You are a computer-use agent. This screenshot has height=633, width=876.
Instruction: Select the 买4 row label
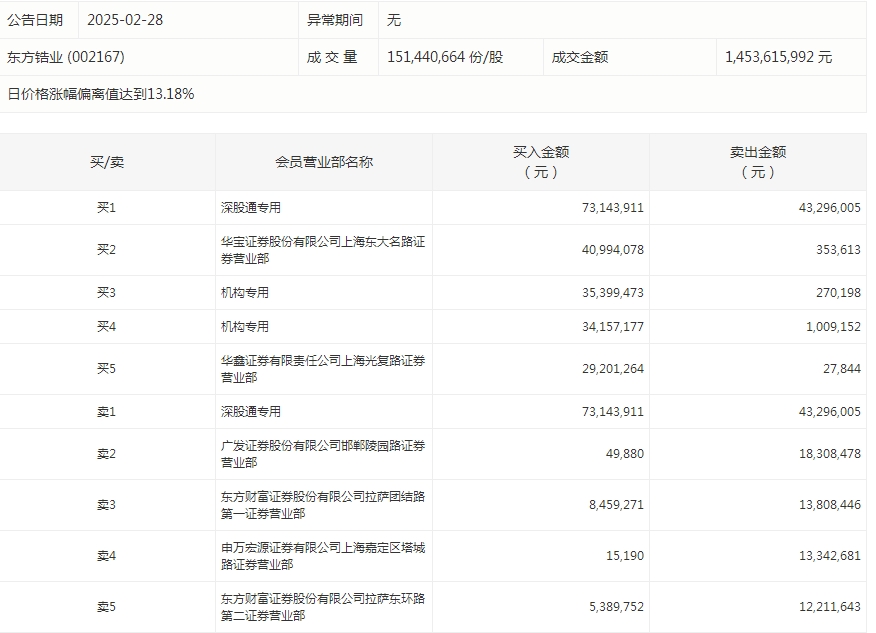coord(107,327)
